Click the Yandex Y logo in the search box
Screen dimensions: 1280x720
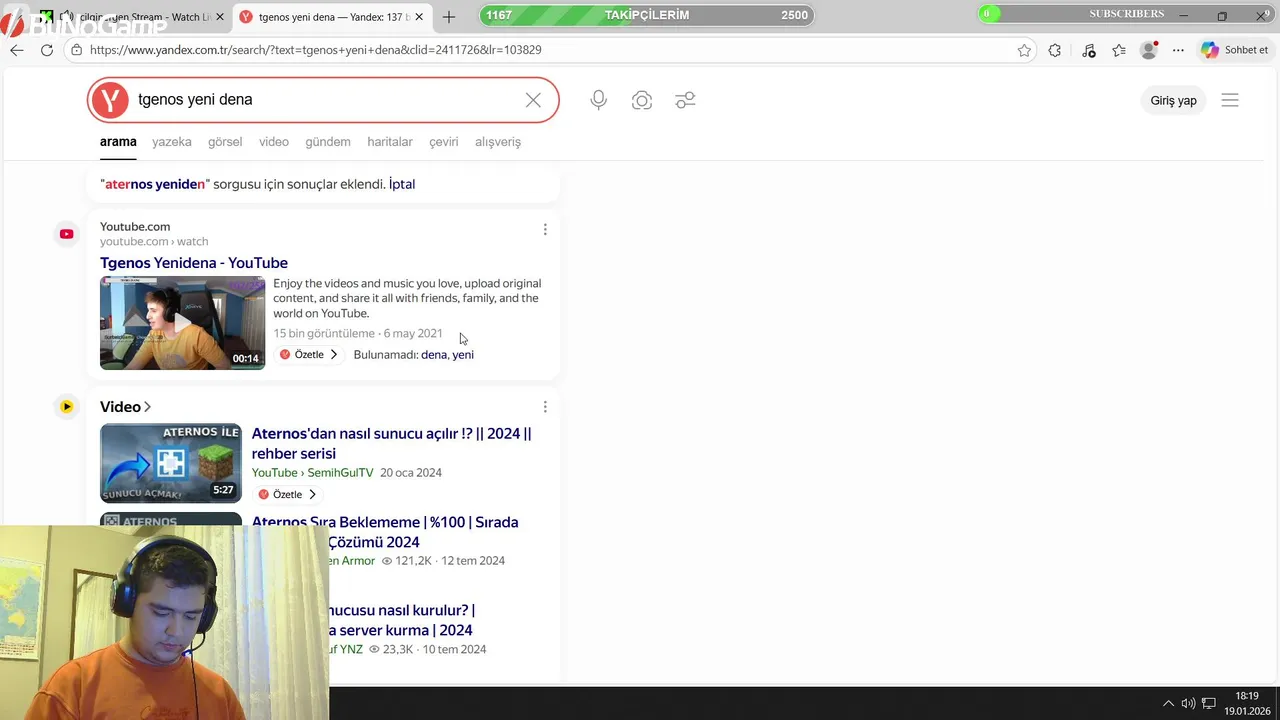tap(110, 100)
